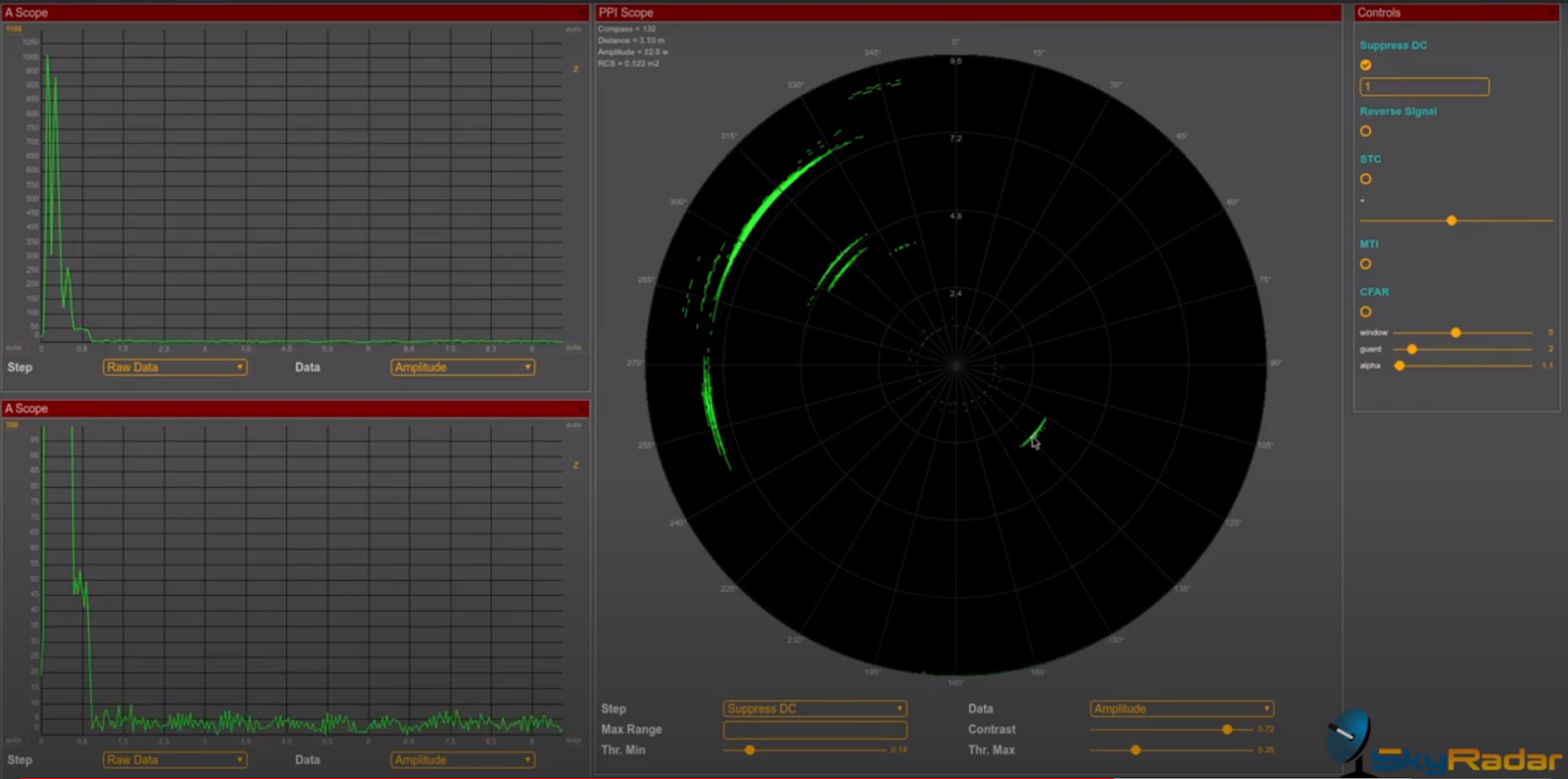Enable the Reverse Signal toggle
The image size is (1568, 779).
(1365, 131)
